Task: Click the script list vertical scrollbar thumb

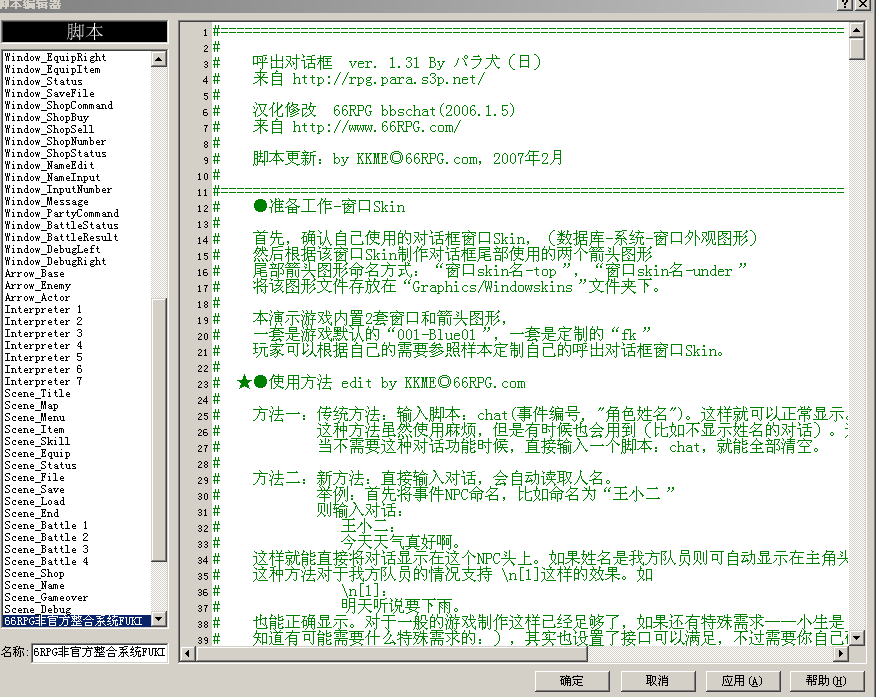Action: point(159,430)
